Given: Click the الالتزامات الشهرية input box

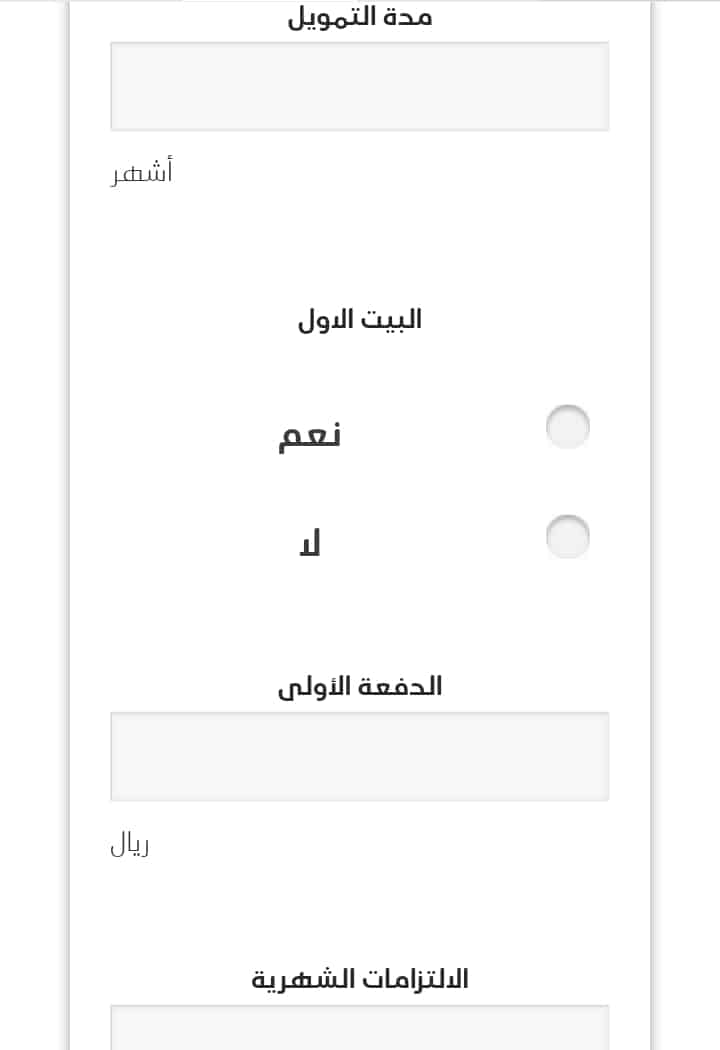Looking at the screenshot, I should (x=360, y=1027).
